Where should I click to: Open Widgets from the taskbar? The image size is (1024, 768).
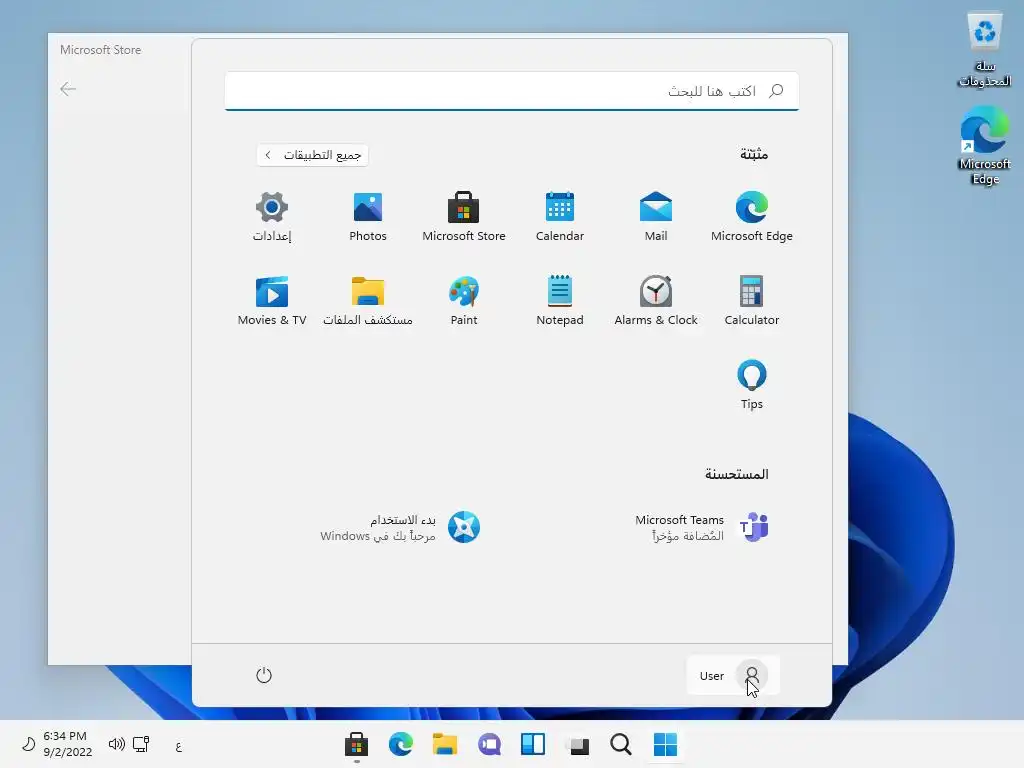(x=533, y=744)
